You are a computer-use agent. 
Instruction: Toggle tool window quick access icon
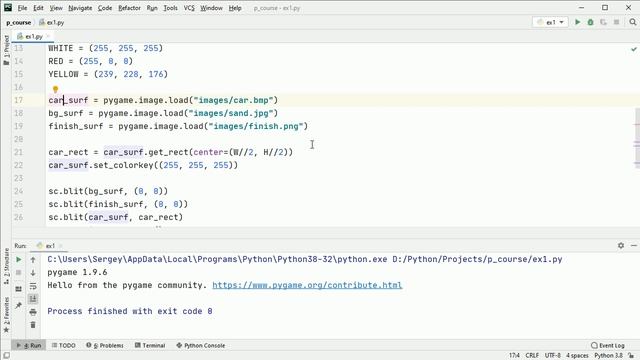point(6,356)
